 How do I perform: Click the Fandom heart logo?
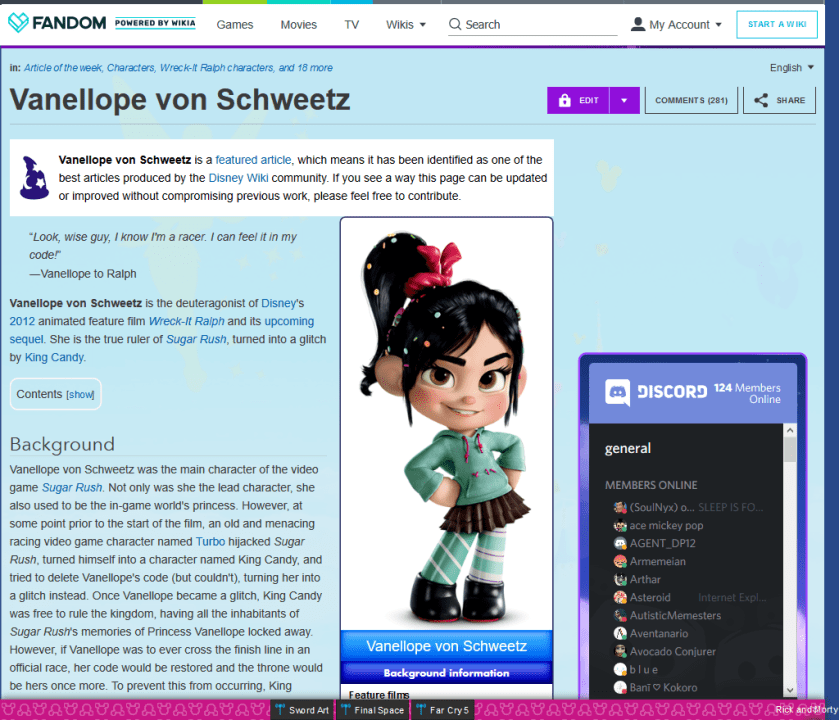(x=18, y=23)
